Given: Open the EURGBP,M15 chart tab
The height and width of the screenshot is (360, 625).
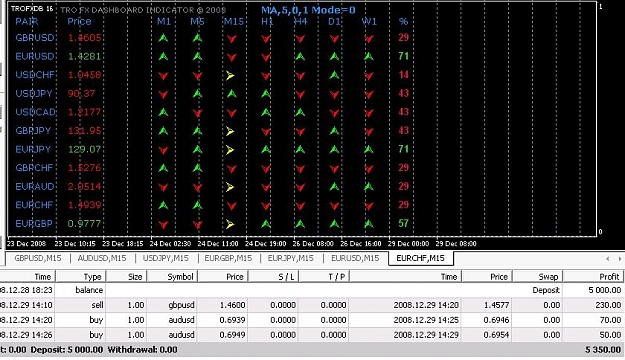Looking at the screenshot, I should click(x=228, y=258).
